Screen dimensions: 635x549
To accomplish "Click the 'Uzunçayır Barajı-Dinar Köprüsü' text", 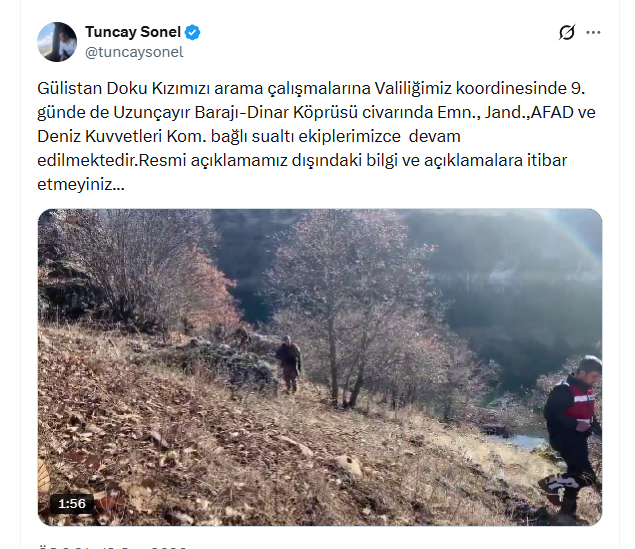I will click(x=235, y=112).
